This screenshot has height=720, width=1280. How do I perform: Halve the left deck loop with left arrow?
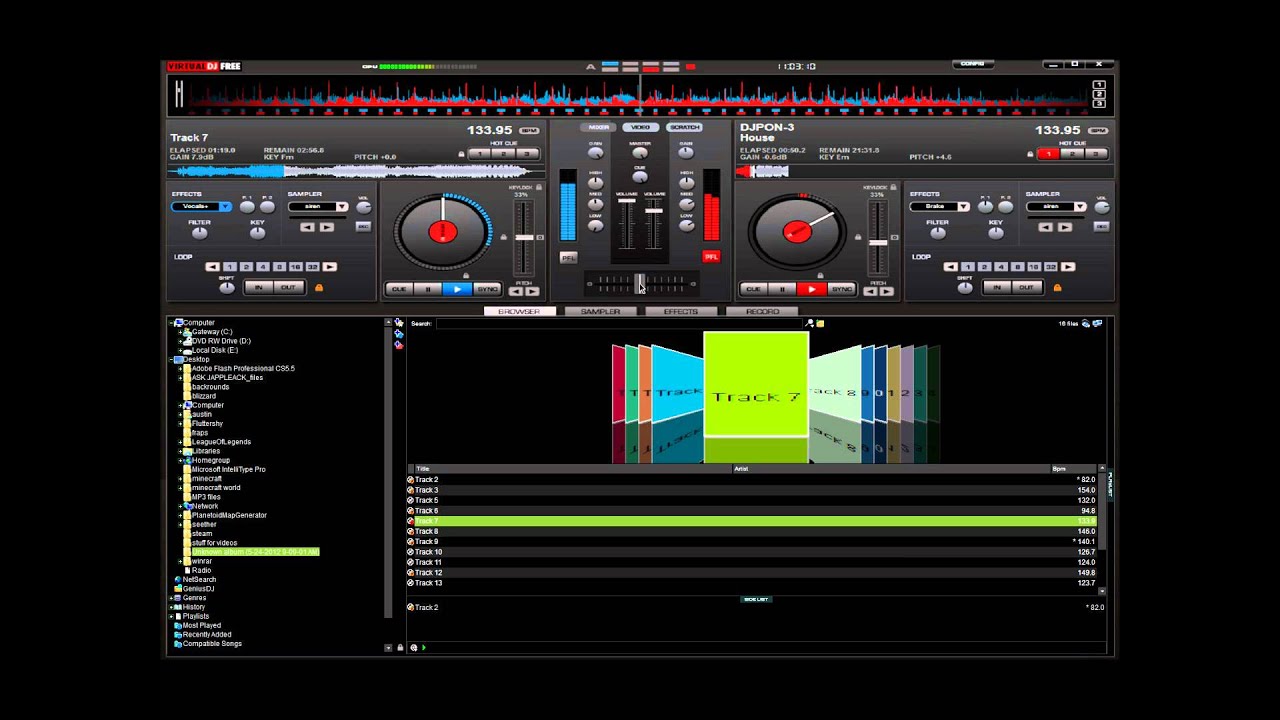(x=212, y=267)
